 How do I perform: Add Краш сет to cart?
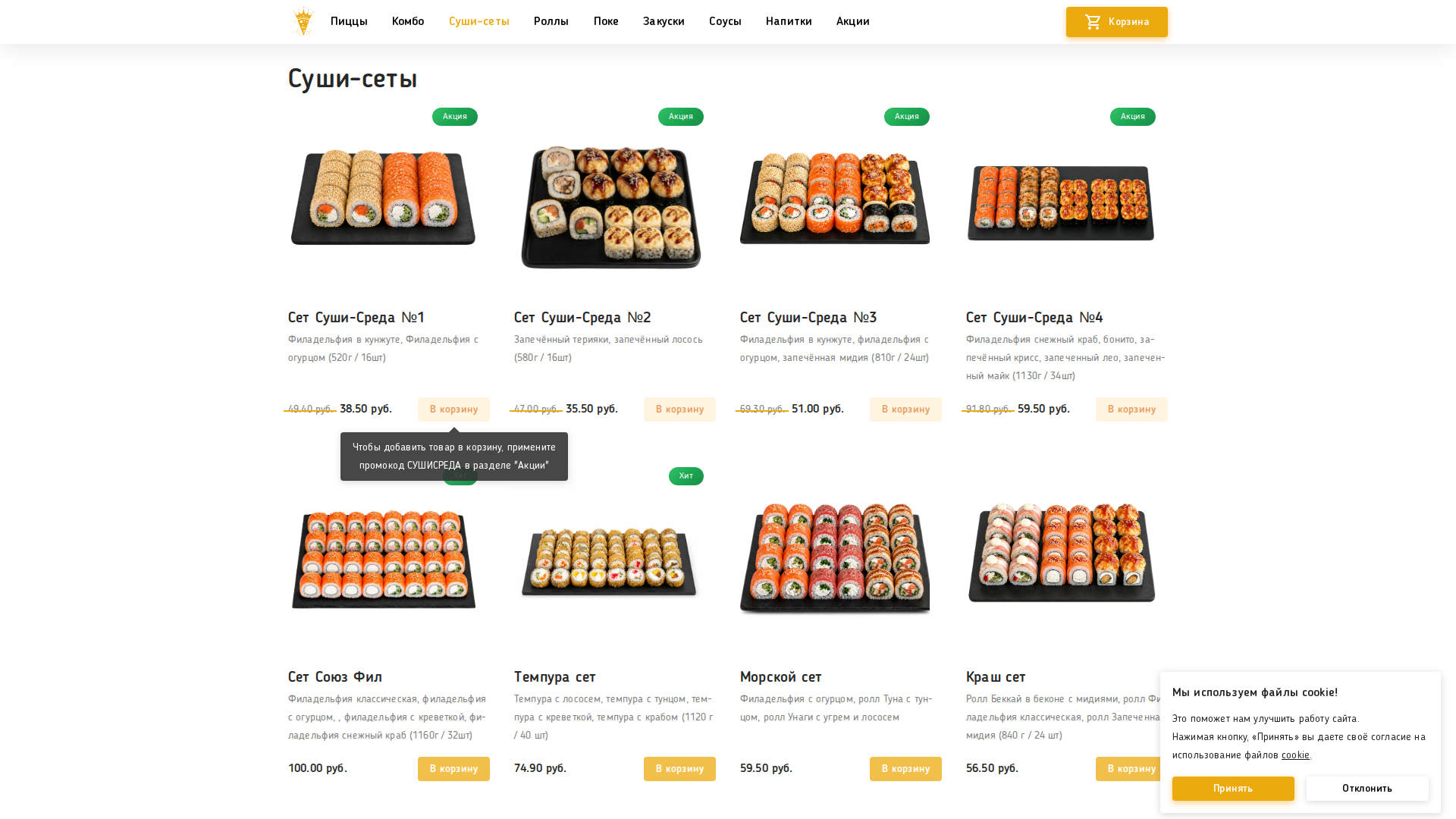click(x=1128, y=769)
